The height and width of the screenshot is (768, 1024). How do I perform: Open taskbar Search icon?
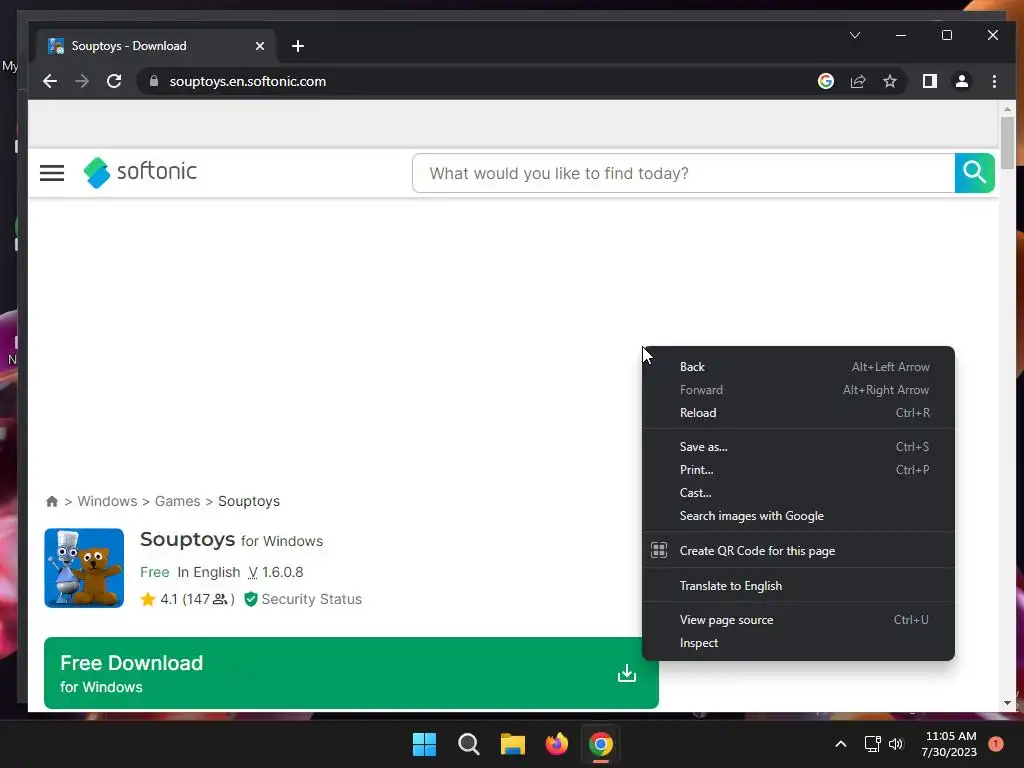tap(469, 744)
